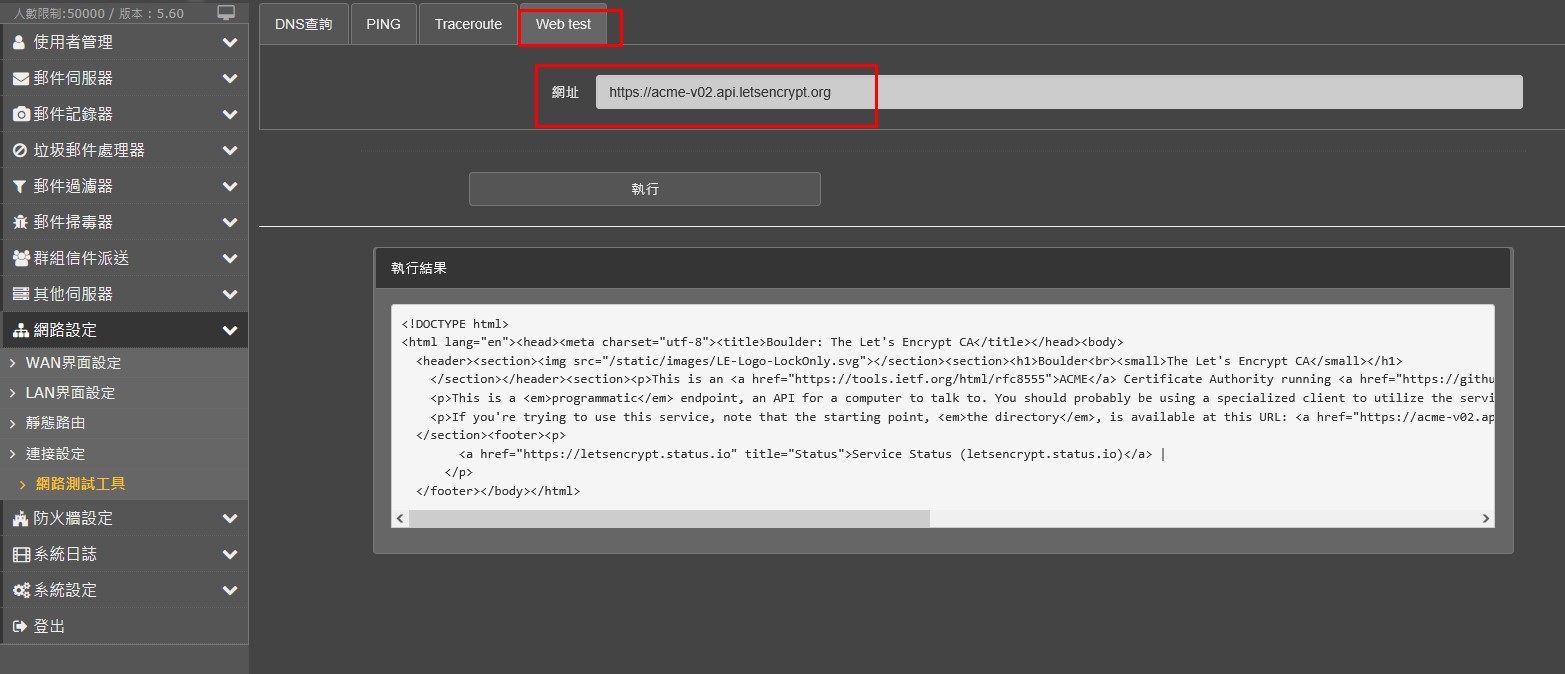Click the monitor icon at top of sidebar

[227, 13]
